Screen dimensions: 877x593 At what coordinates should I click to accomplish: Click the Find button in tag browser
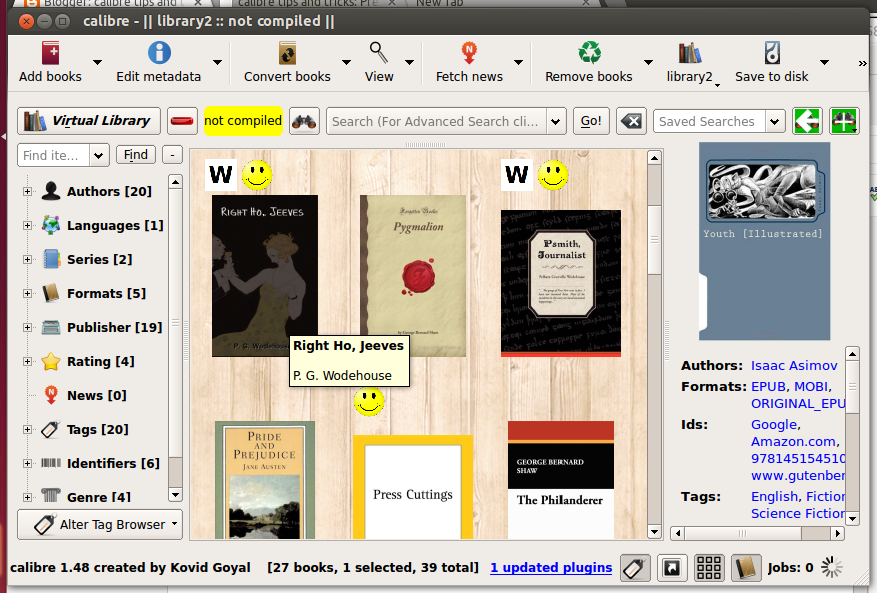(136, 154)
